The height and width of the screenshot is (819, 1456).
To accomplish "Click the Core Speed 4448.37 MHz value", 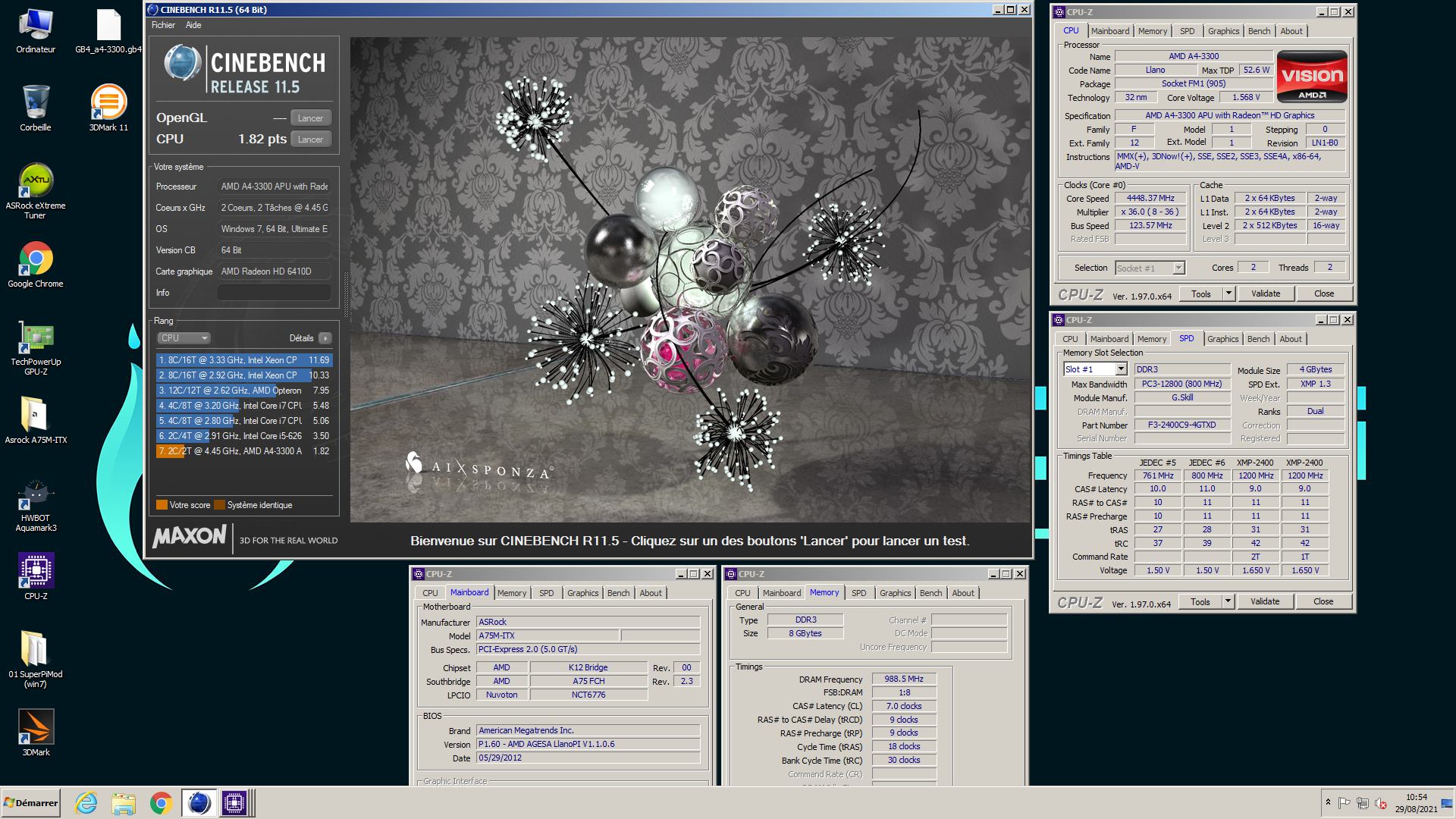I will tap(1150, 199).
